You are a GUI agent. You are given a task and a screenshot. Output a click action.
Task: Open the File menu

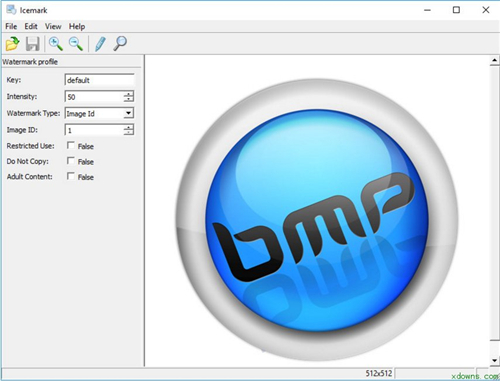11,26
